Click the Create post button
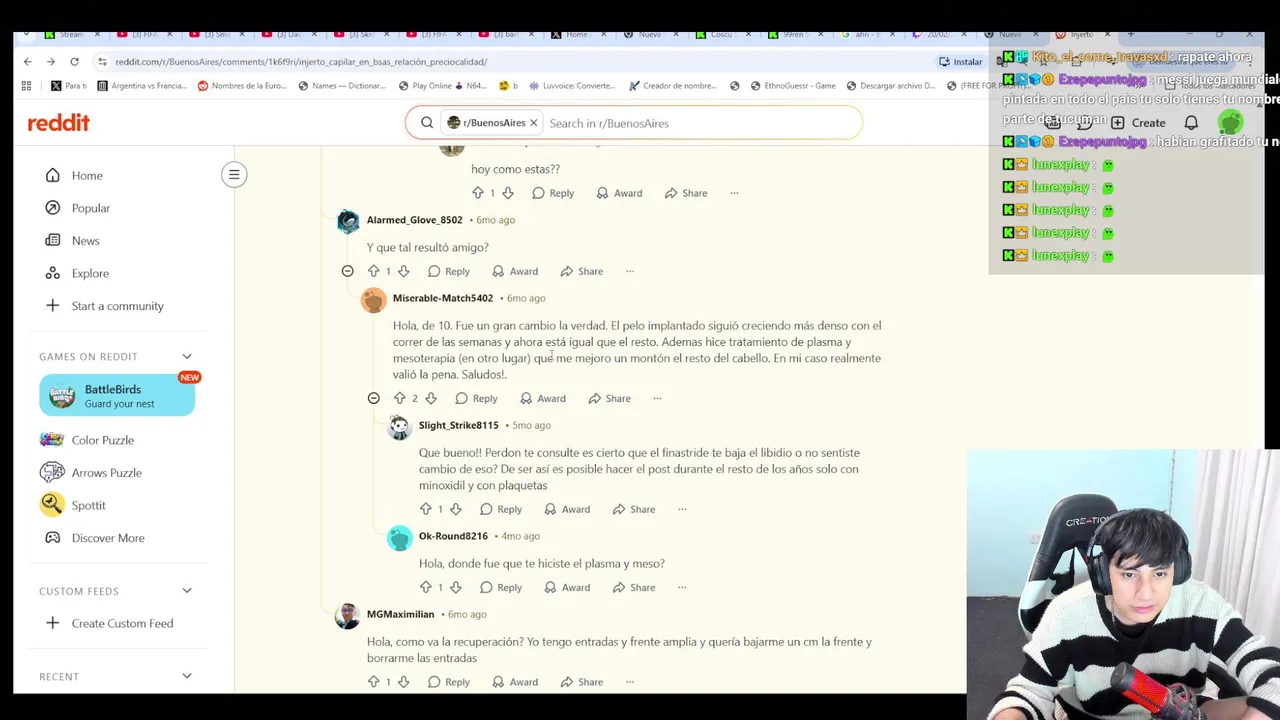The height and width of the screenshot is (720, 1280). (x=1138, y=123)
